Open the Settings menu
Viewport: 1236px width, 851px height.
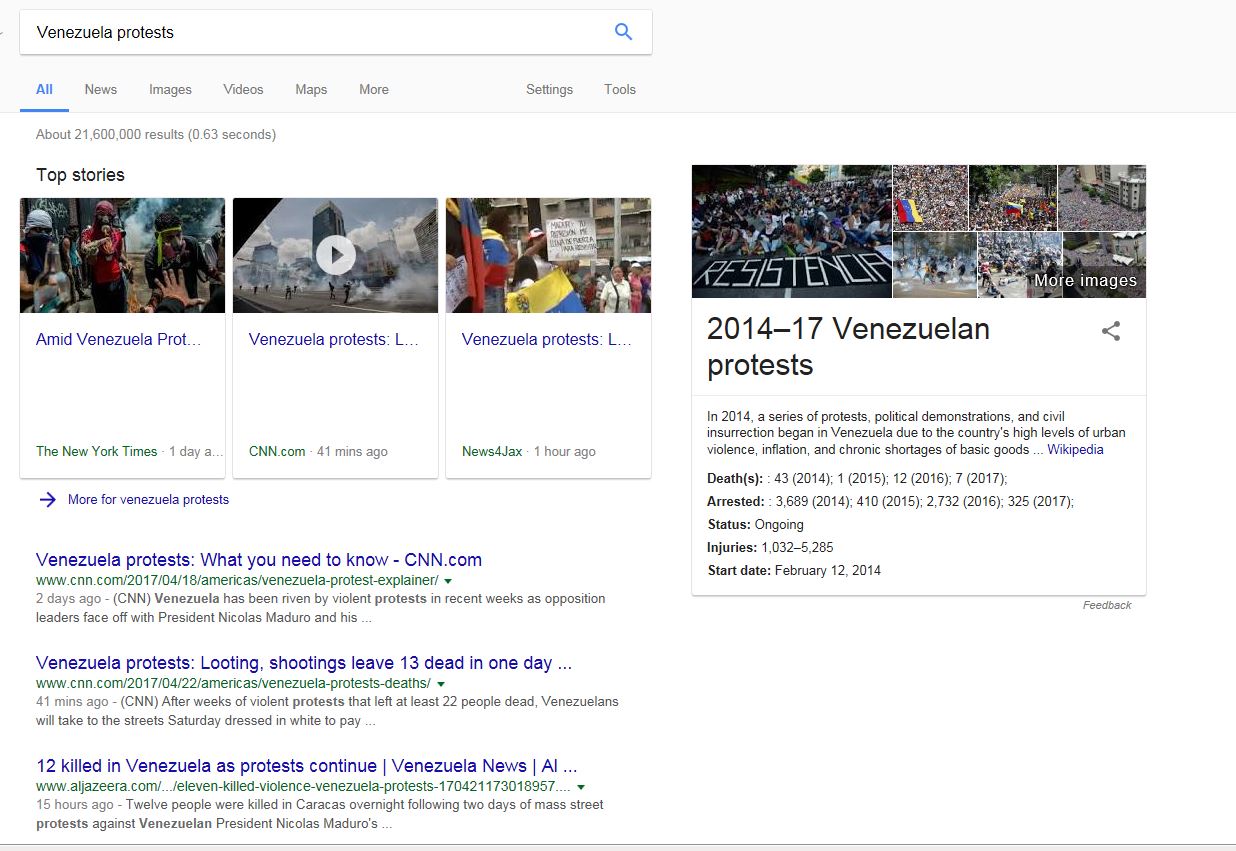(x=549, y=89)
